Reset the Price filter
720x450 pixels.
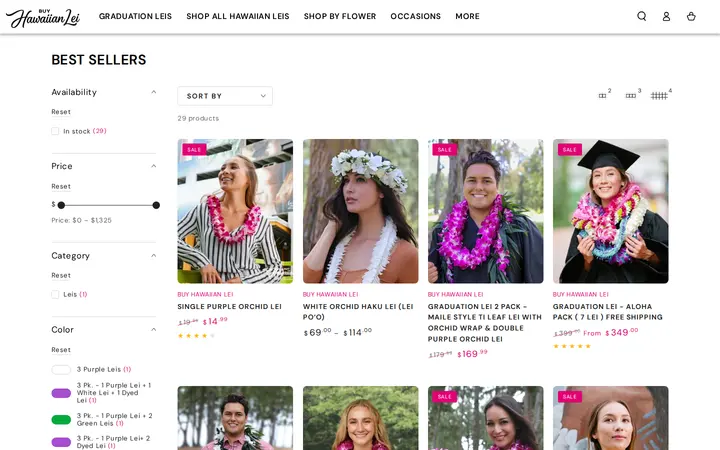pos(61,186)
